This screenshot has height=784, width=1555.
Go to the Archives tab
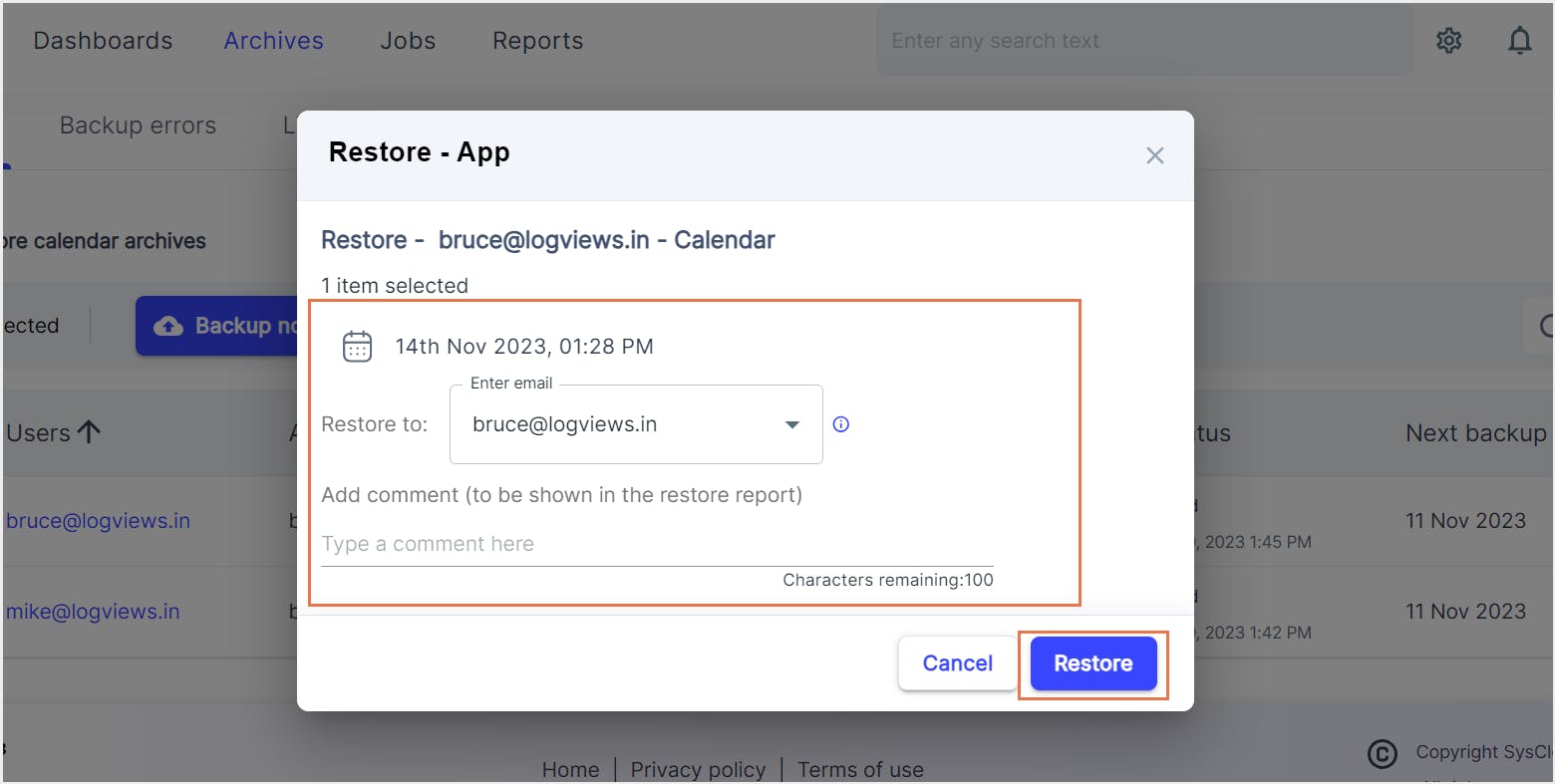tap(273, 41)
